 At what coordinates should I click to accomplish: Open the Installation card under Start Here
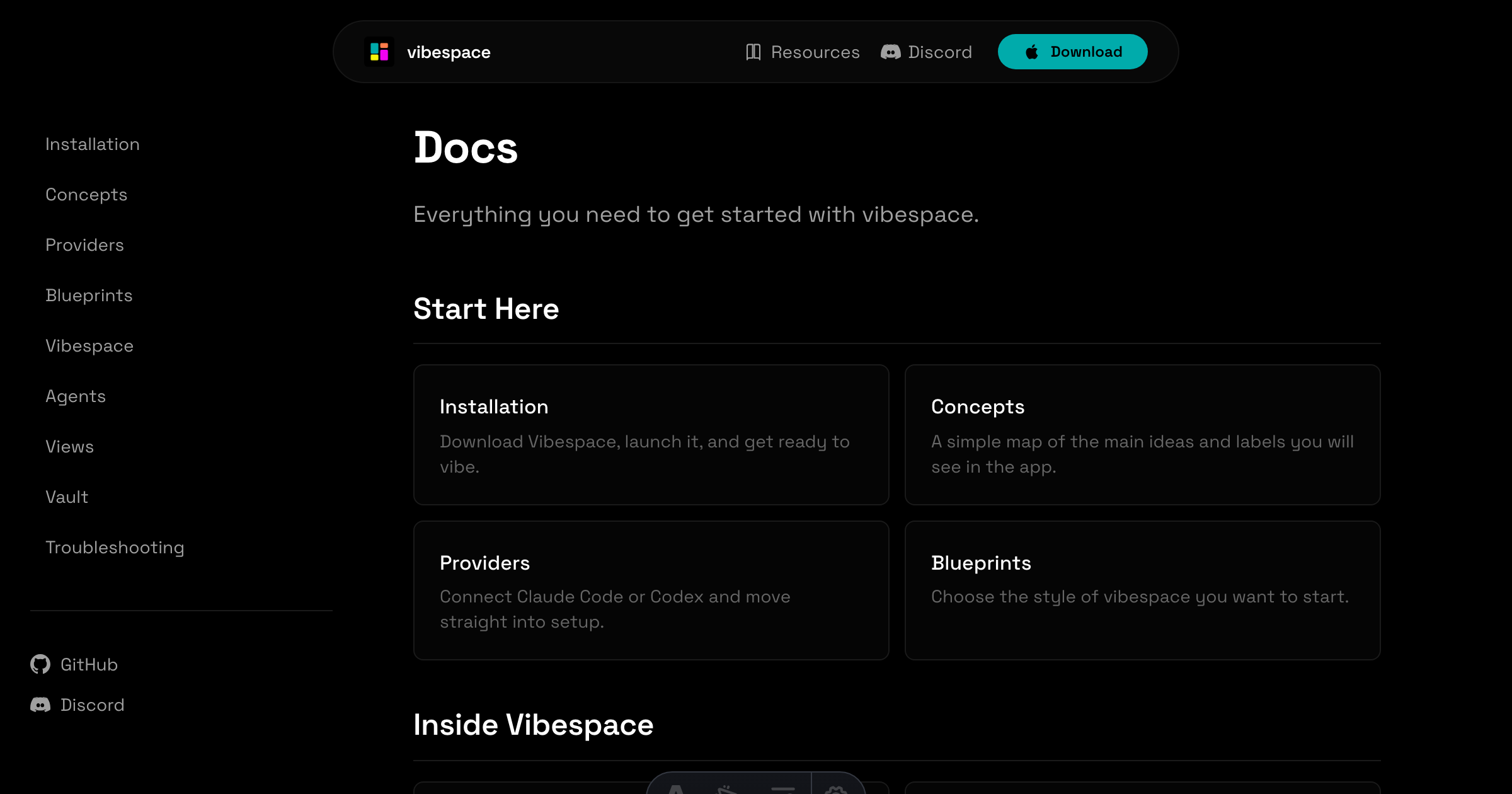[651, 435]
